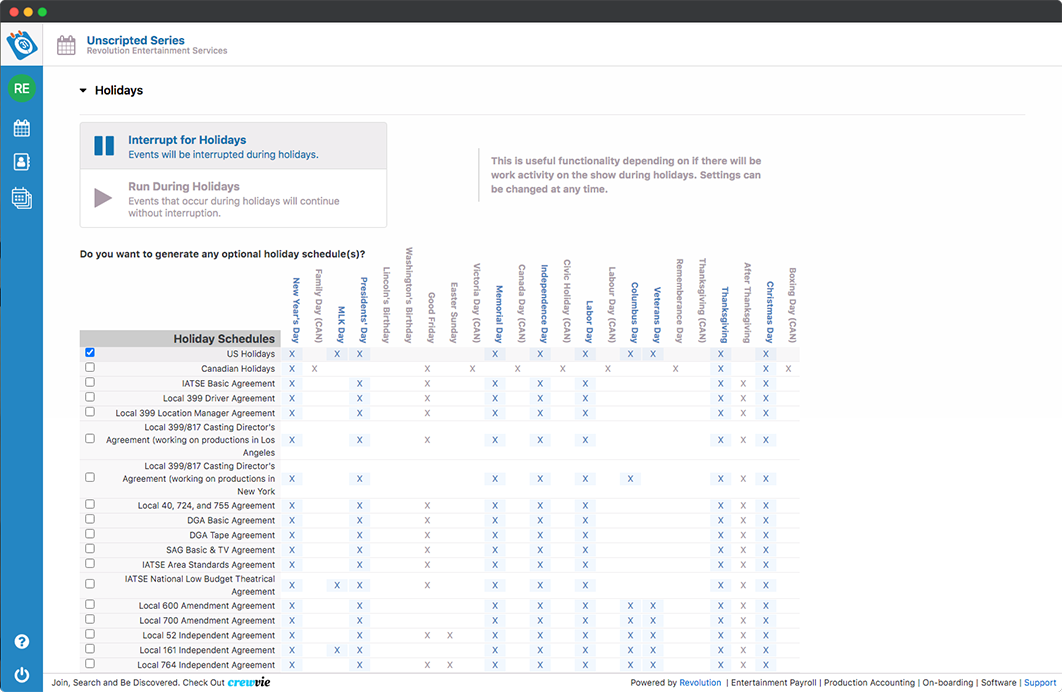The image size is (1062, 692).
Task: Click the Boxing Day (CAN) column header
Action: click(792, 305)
